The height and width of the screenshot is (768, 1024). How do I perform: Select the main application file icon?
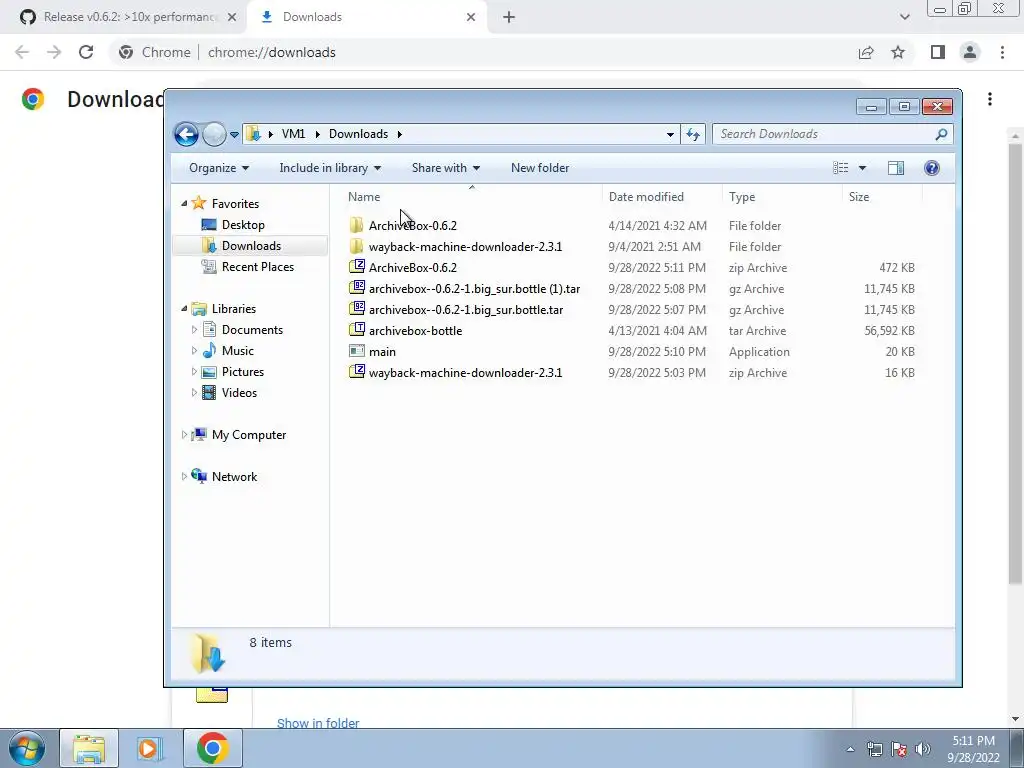[x=357, y=351]
